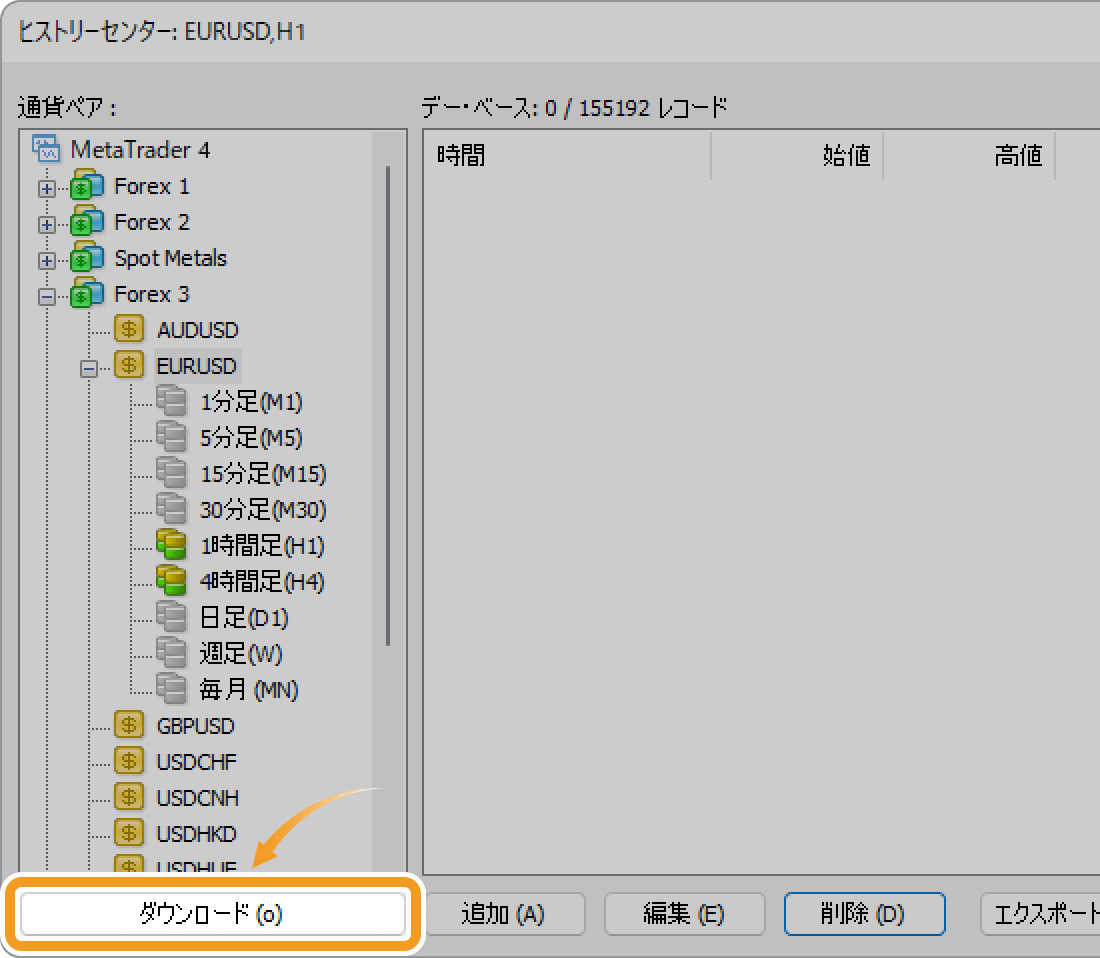This screenshot has height=958, width=1100.
Task: Select 1時間足(H1) timeframe
Action: [x=262, y=546]
